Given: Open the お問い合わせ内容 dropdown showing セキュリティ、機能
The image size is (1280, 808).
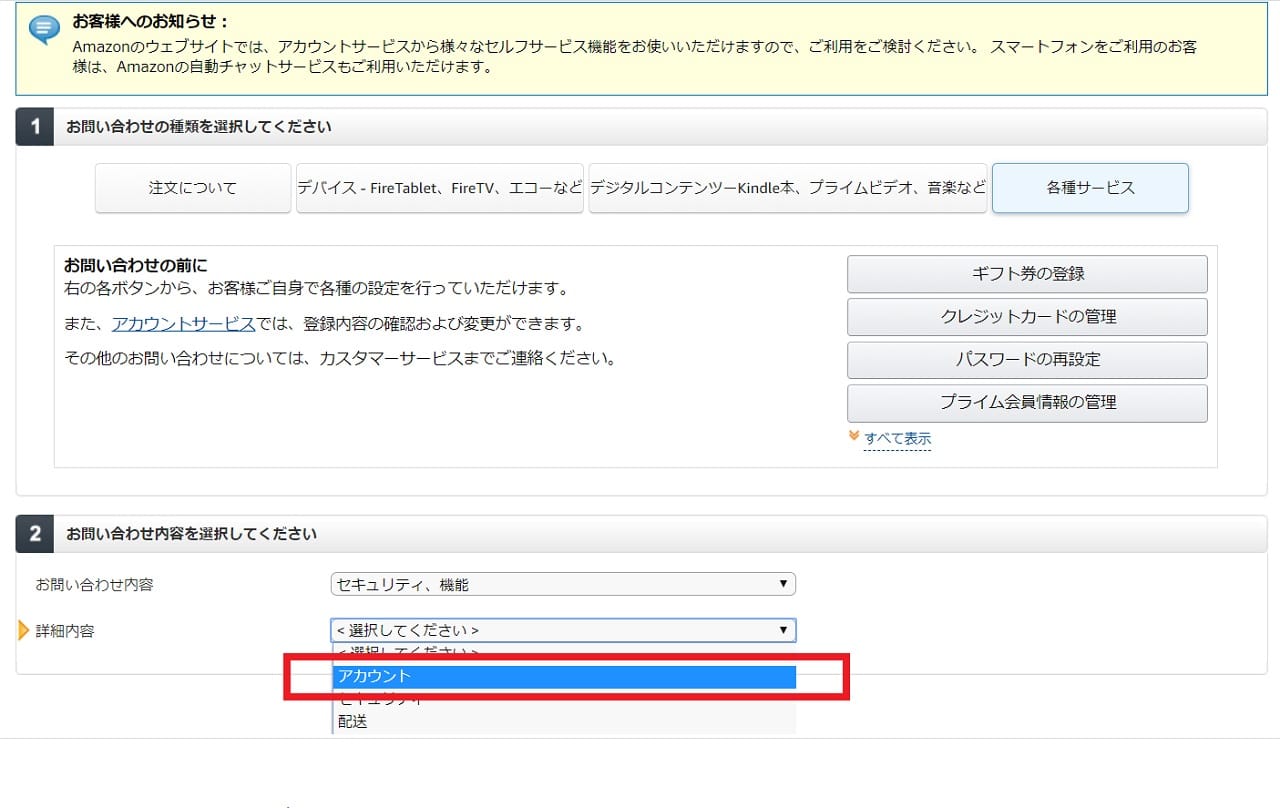Looking at the screenshot, I should [x=562, y=584].
